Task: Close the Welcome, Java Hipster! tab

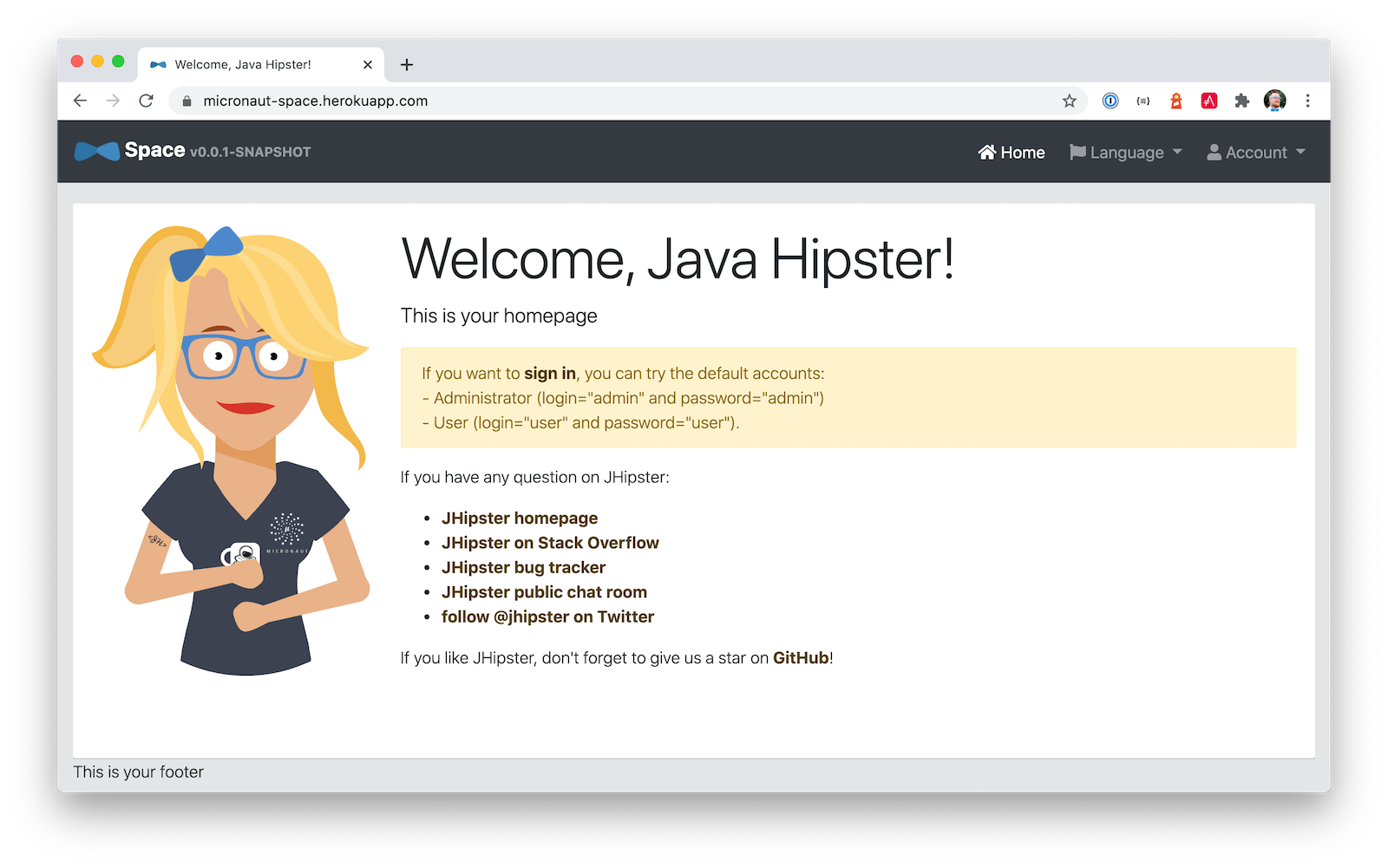Action: point(368,65)
